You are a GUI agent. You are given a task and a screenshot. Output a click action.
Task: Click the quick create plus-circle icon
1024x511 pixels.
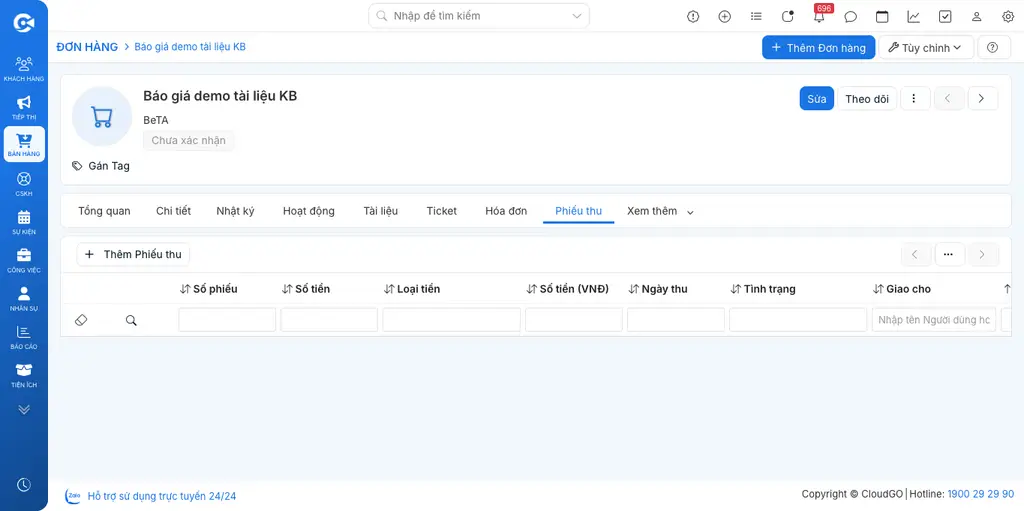point(724,16)
